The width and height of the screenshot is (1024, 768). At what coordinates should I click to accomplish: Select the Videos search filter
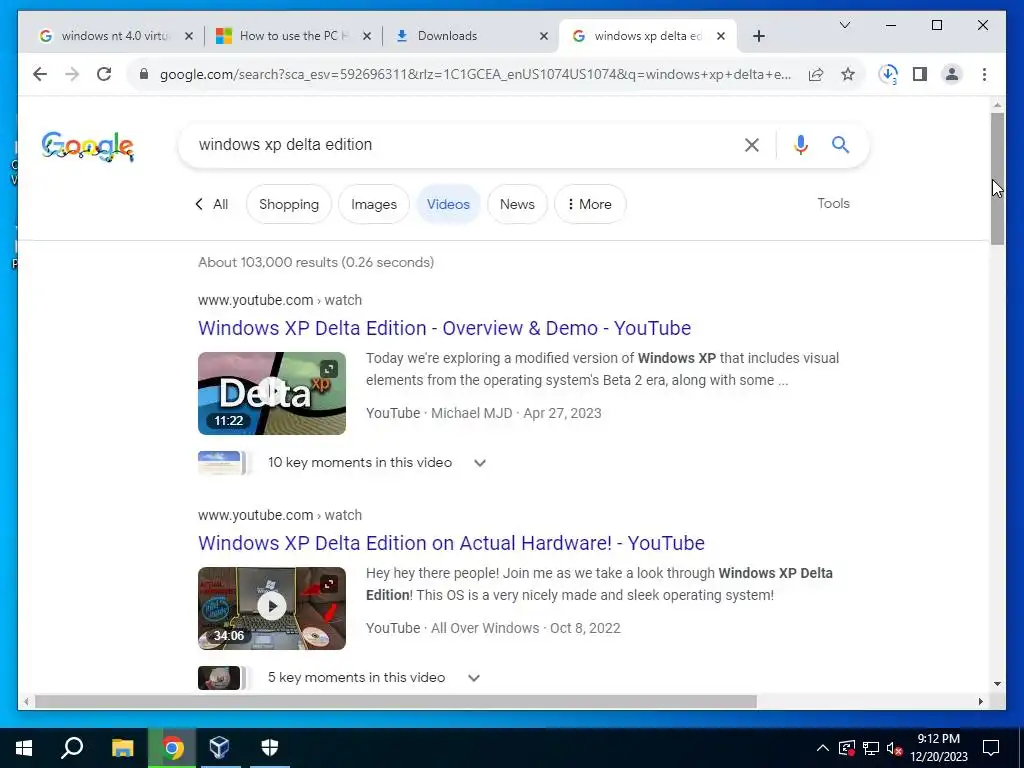[x=448, y=204]
